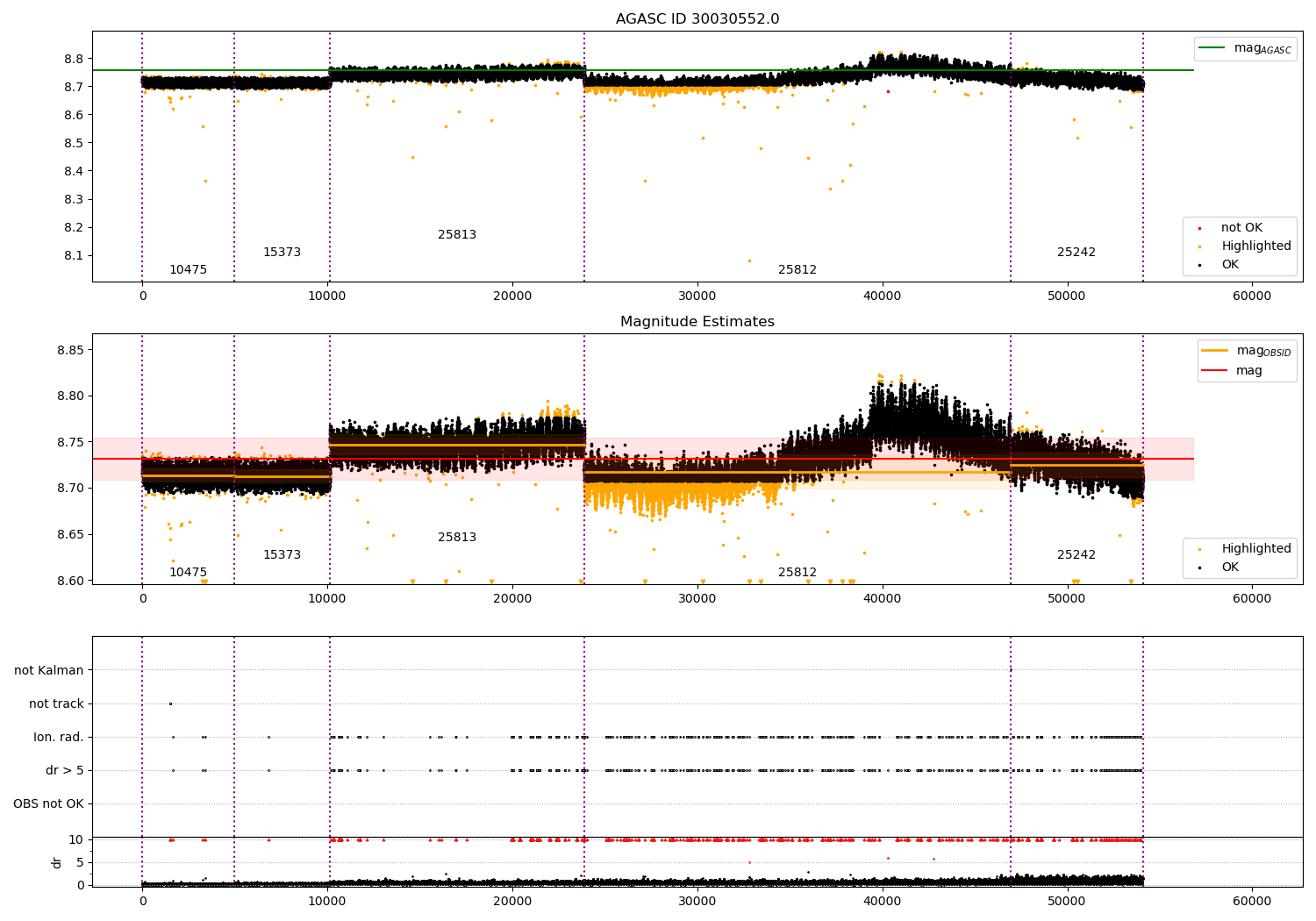
Task: Click x-axis tick 20000 under top plot
Action: tap(512, 296)
